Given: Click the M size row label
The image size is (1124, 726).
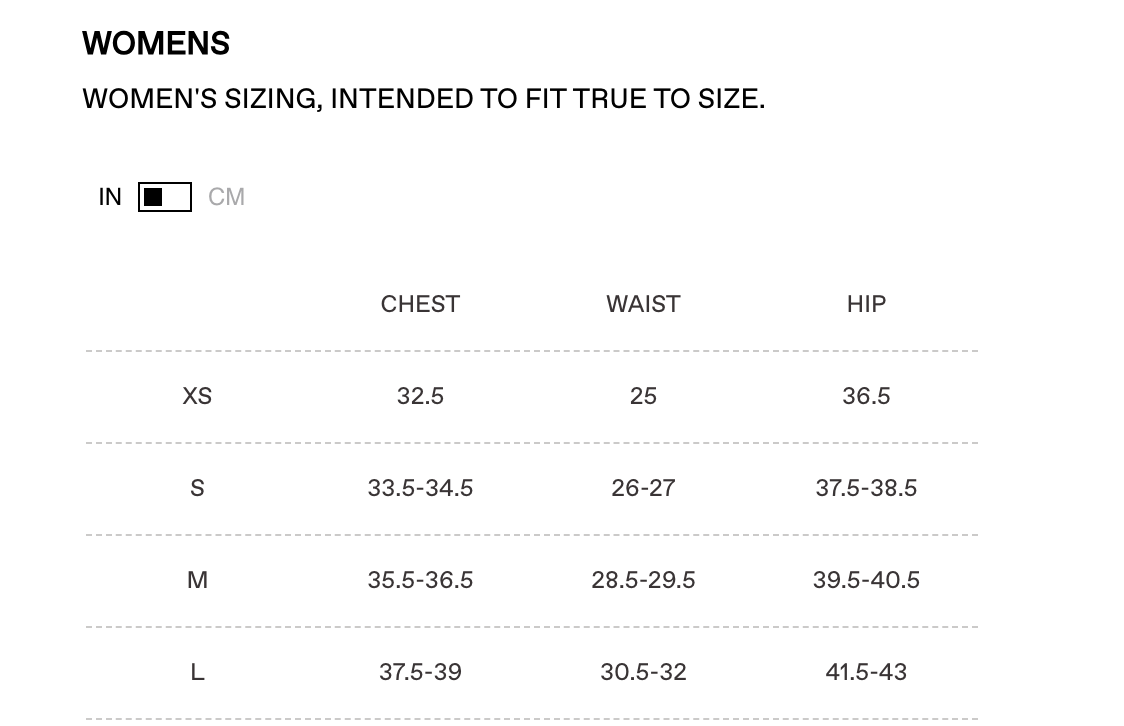Looking at the screenshot, I should pyautogui.click(x=197, y=580).
